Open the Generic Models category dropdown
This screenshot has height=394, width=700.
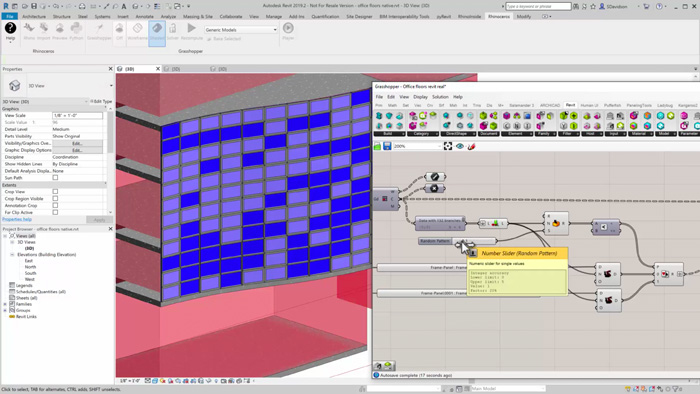(x=241, y=30)
